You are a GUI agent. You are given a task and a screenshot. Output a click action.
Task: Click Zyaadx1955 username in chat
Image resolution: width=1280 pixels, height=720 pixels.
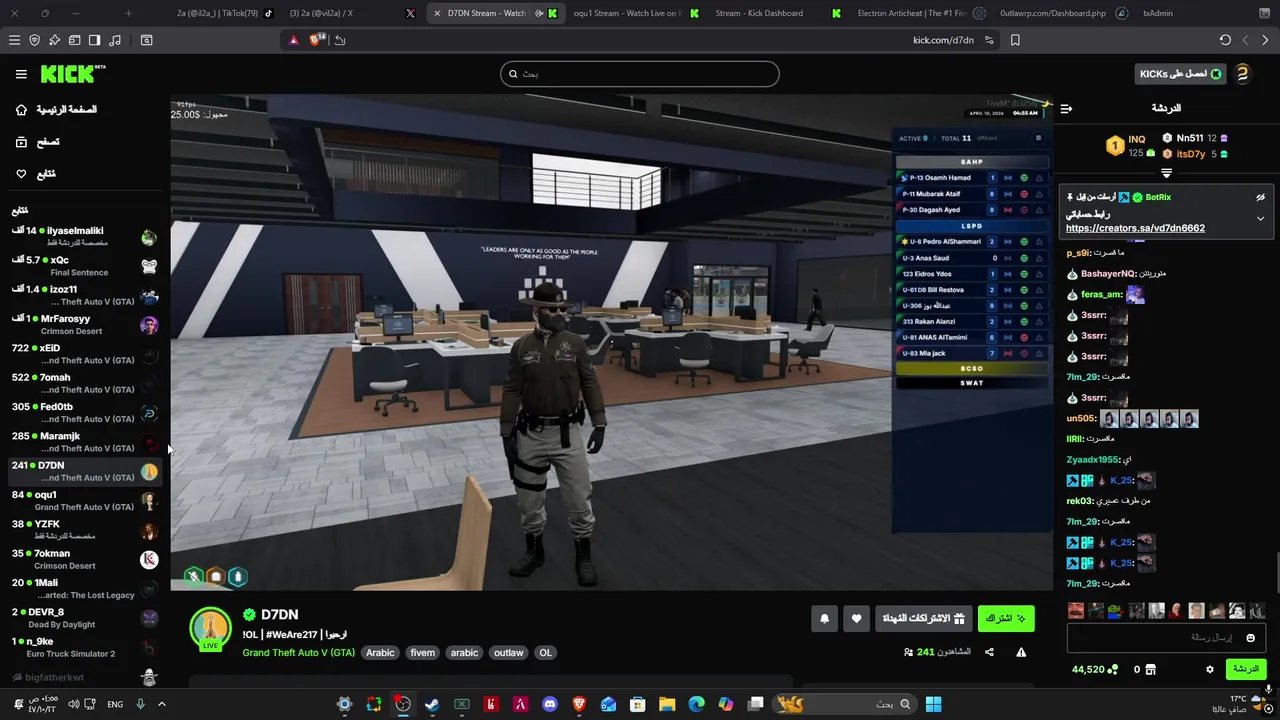point(1092,460)
